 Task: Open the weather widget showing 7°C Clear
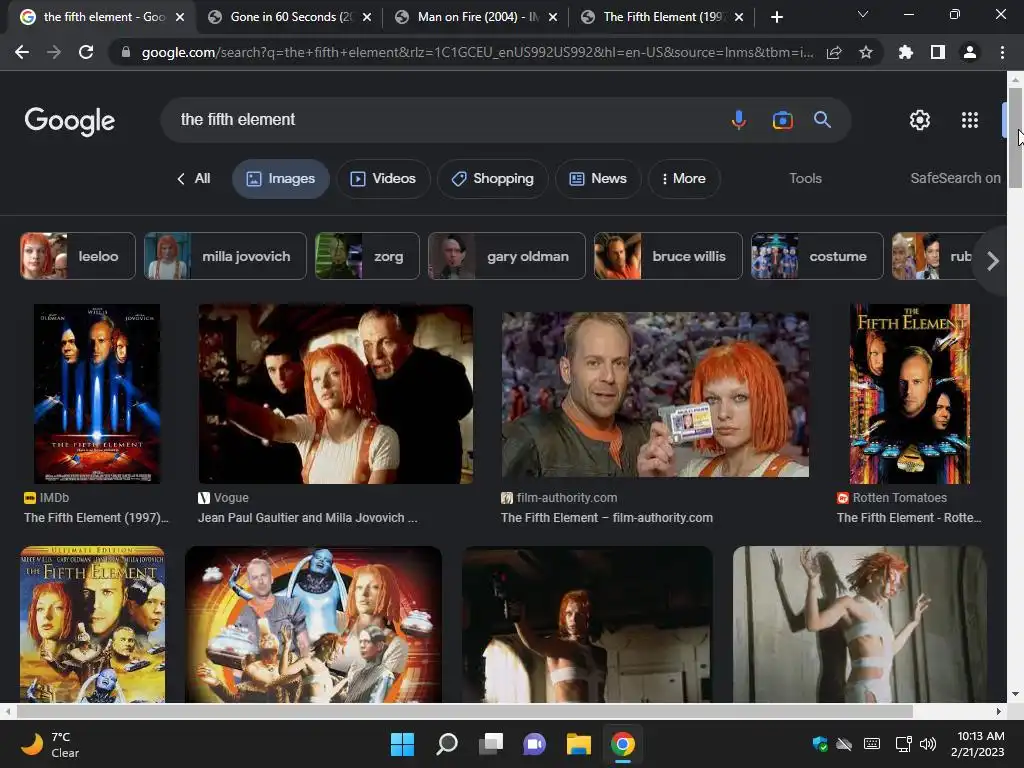(x=50, y=744)
